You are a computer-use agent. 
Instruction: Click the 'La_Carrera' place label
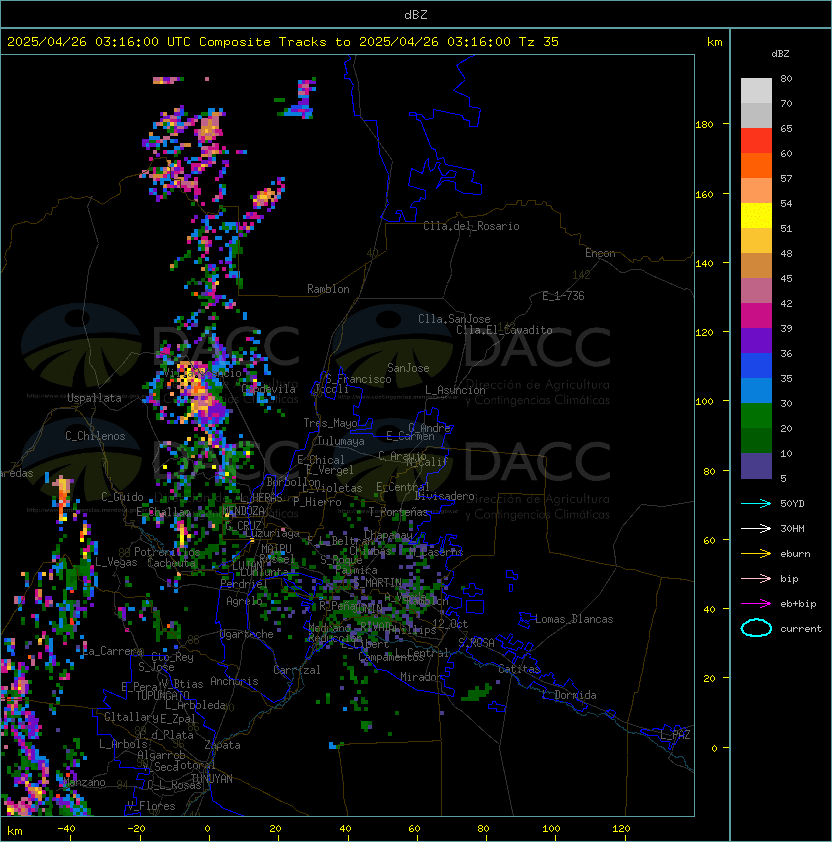(x=113, y=651)
